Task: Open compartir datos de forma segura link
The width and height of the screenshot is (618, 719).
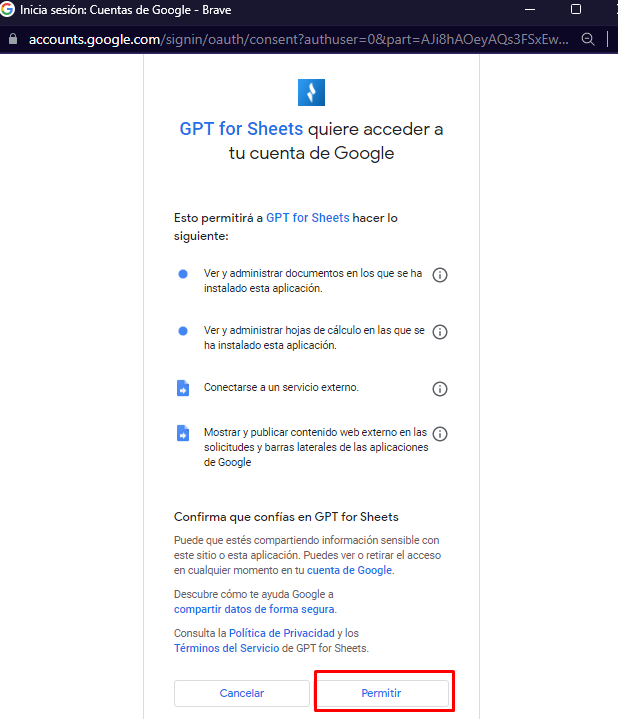Action: (x=254, y=609)
